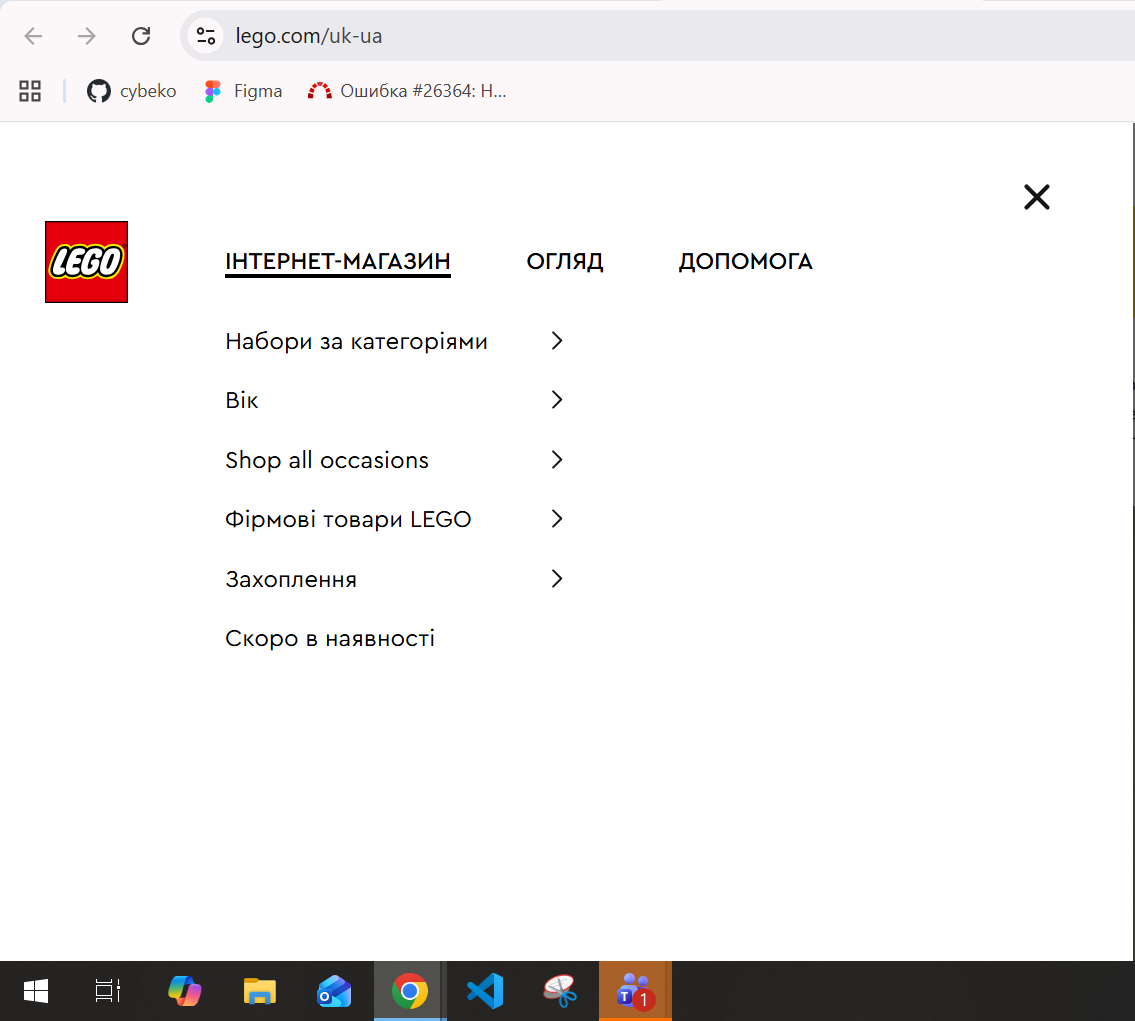Expand chevron next to Набори за категоріями

coord(556,341)
